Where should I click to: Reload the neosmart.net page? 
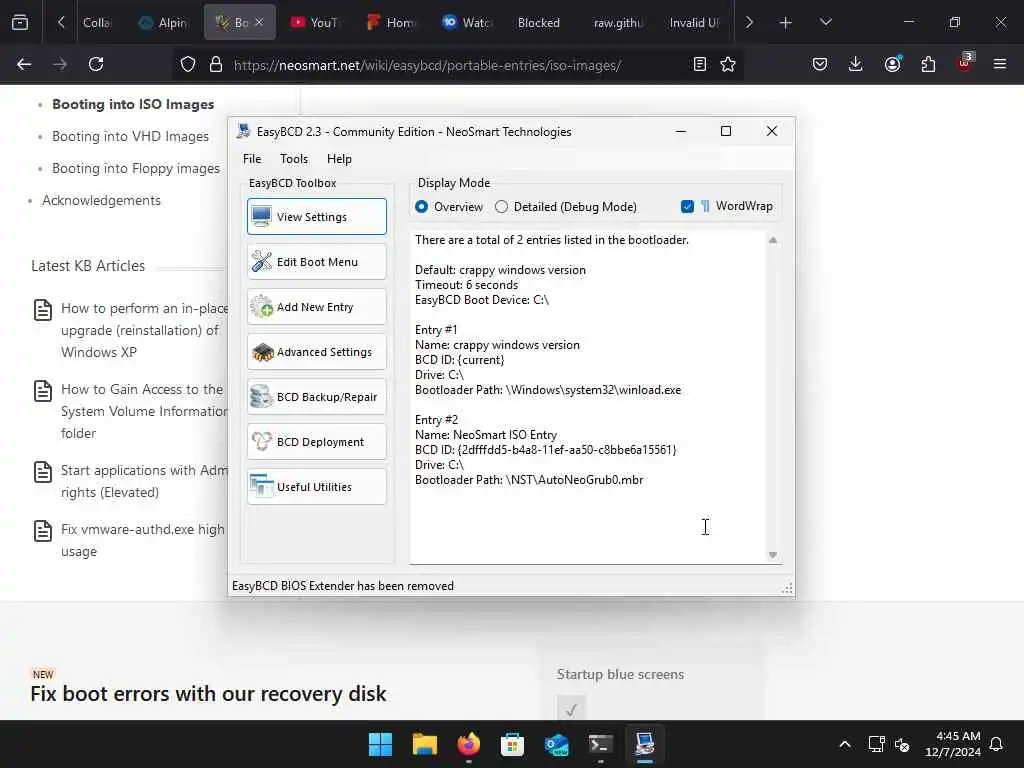click(96, 64)
